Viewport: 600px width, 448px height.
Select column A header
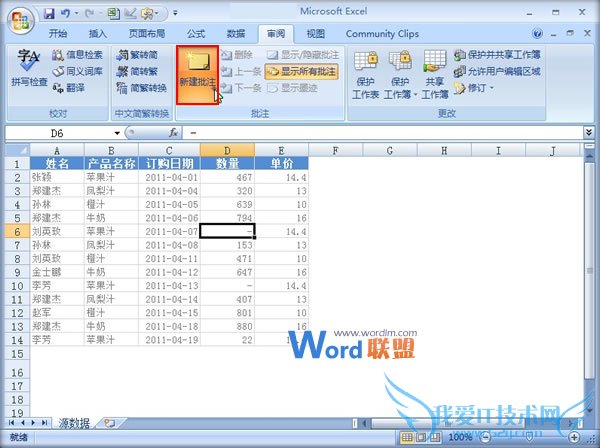57,150
